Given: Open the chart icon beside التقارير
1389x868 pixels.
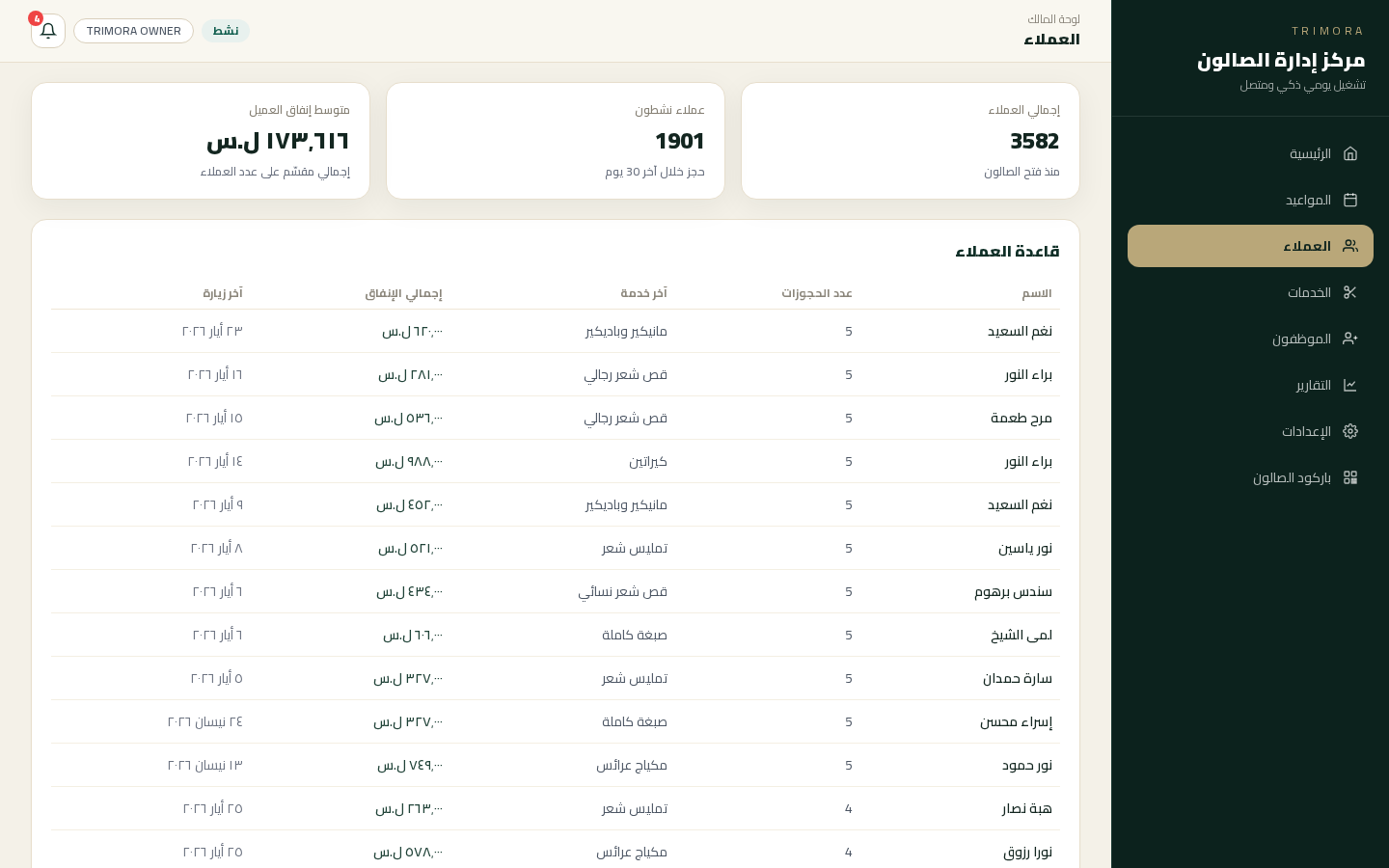Looking at the screenshot, I should pyautogui.click(x=1350, y=385).
